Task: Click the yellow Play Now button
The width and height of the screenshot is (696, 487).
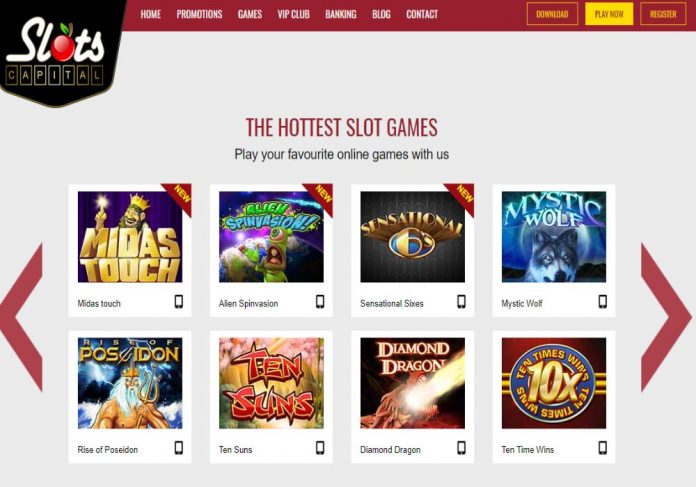Action: (609, 14)
